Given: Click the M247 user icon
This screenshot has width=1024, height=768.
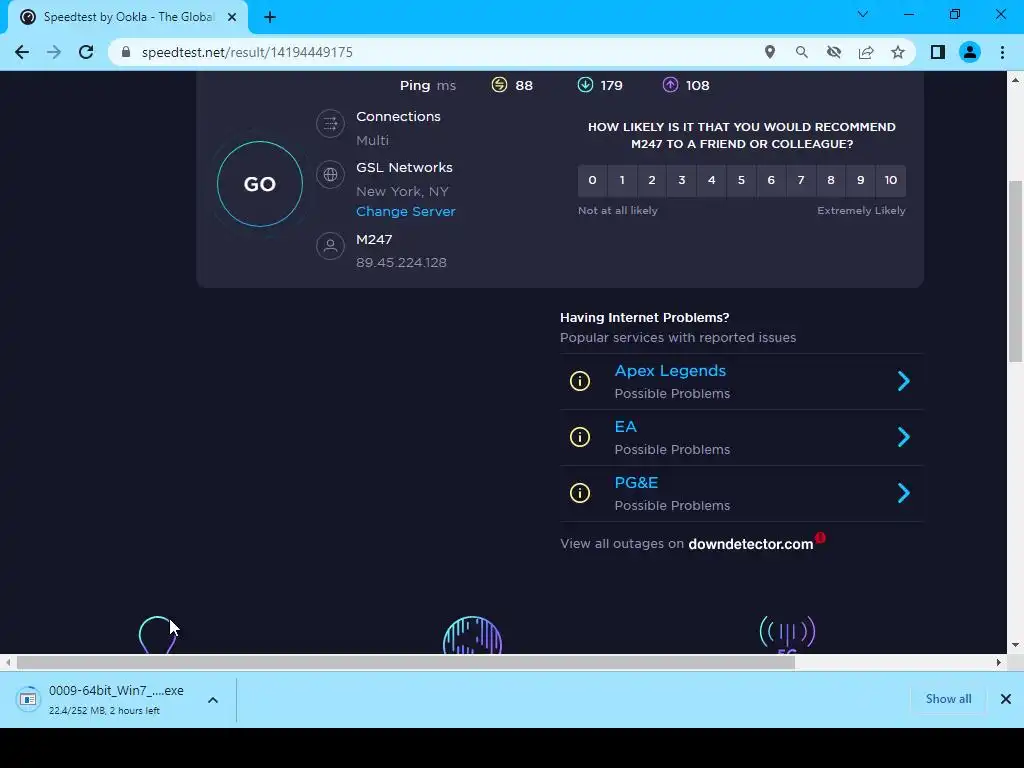Looking at the screenshot, I should click(x=330, y=246).
